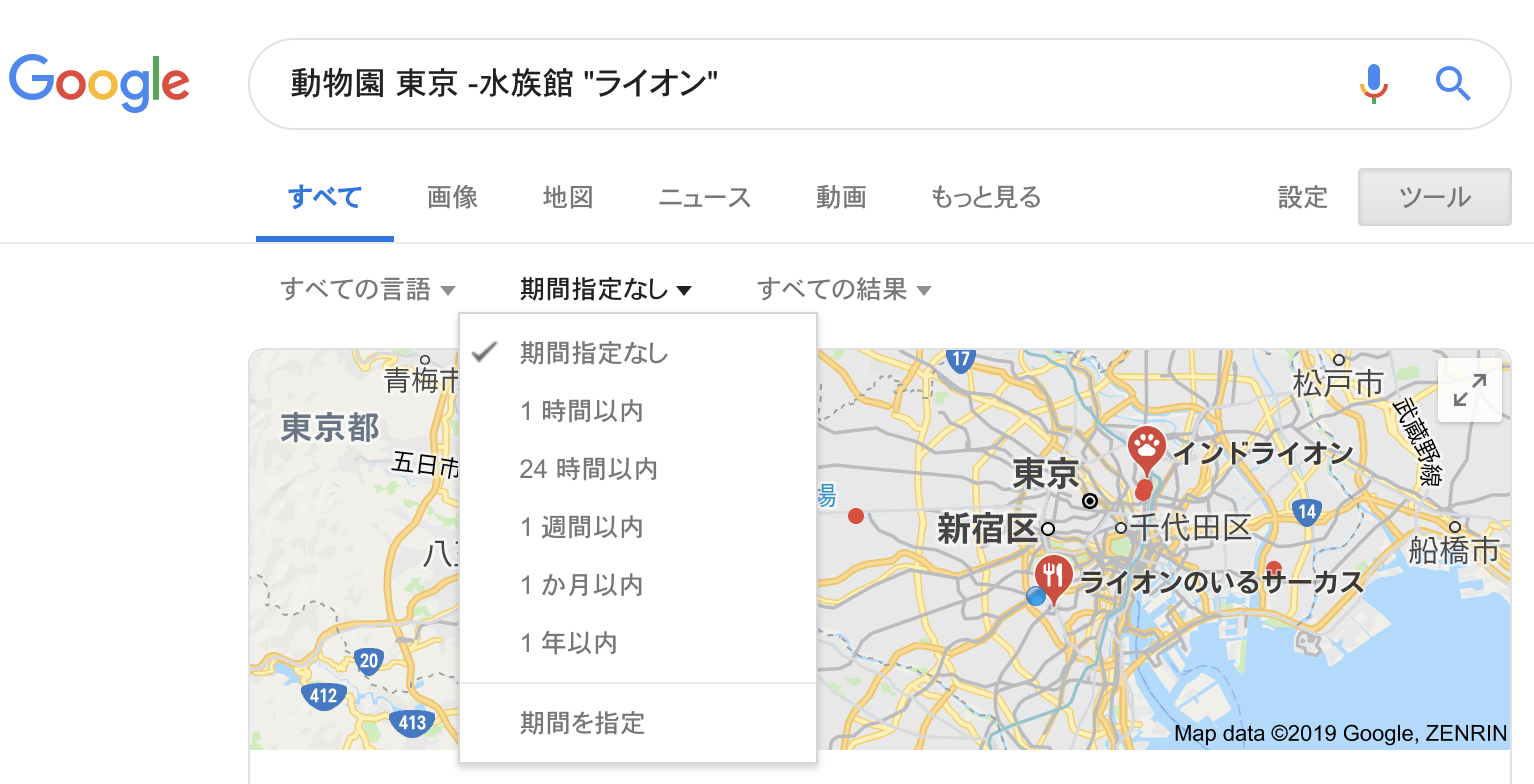Select the 24 時間以内 time filter
The image size is (1534, 784).
point(588,468)
